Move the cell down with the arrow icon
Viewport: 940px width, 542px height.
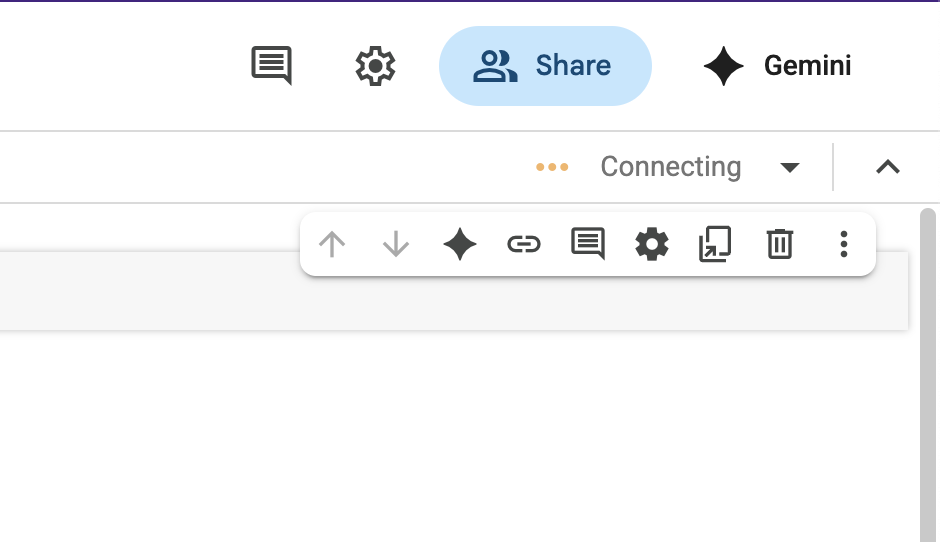pos(396,244)
